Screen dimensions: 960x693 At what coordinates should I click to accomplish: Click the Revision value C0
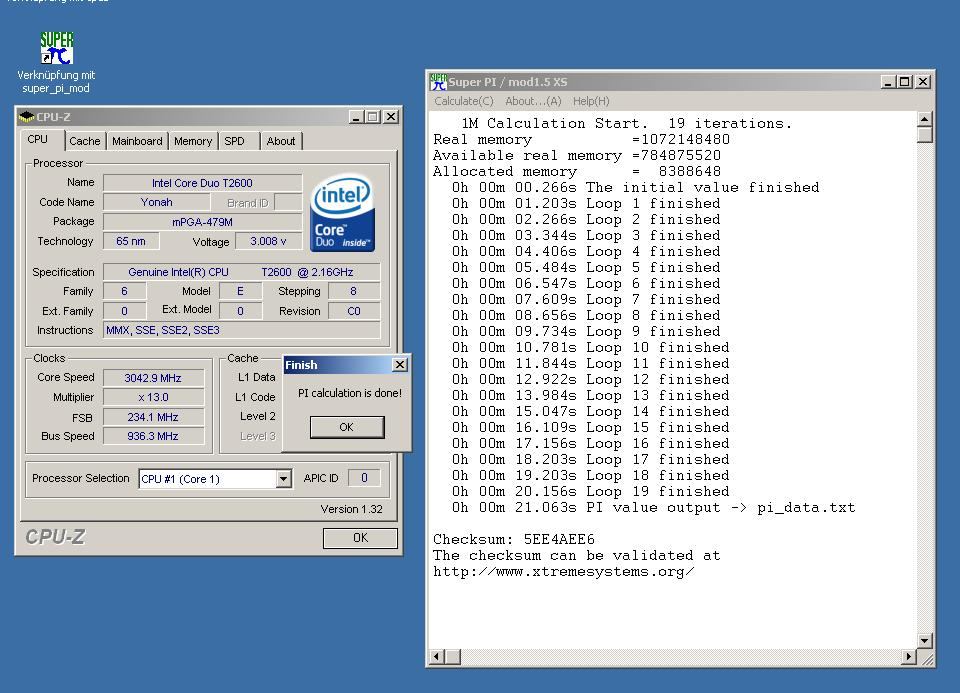click(x=354, y=311)
